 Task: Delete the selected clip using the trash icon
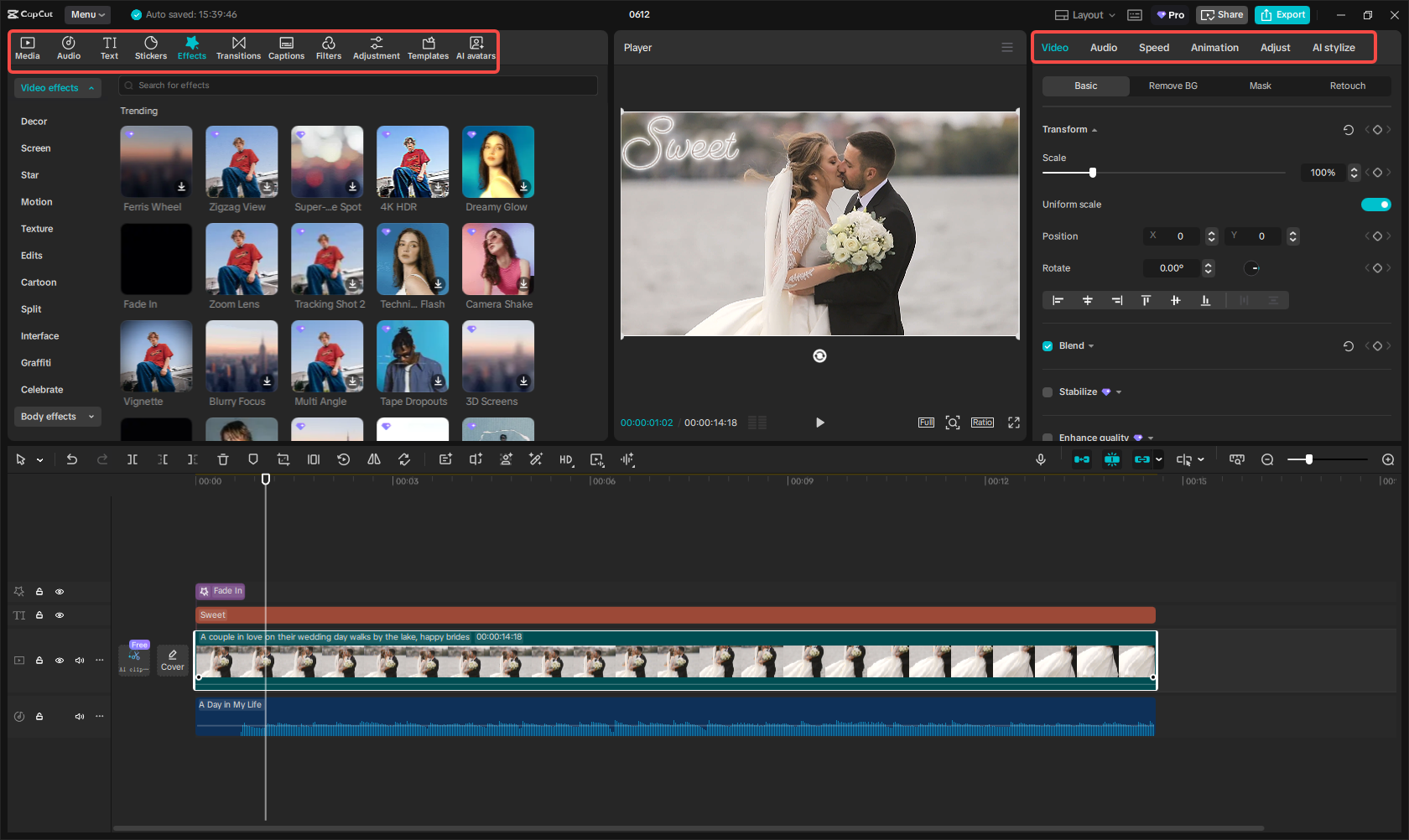222,459
